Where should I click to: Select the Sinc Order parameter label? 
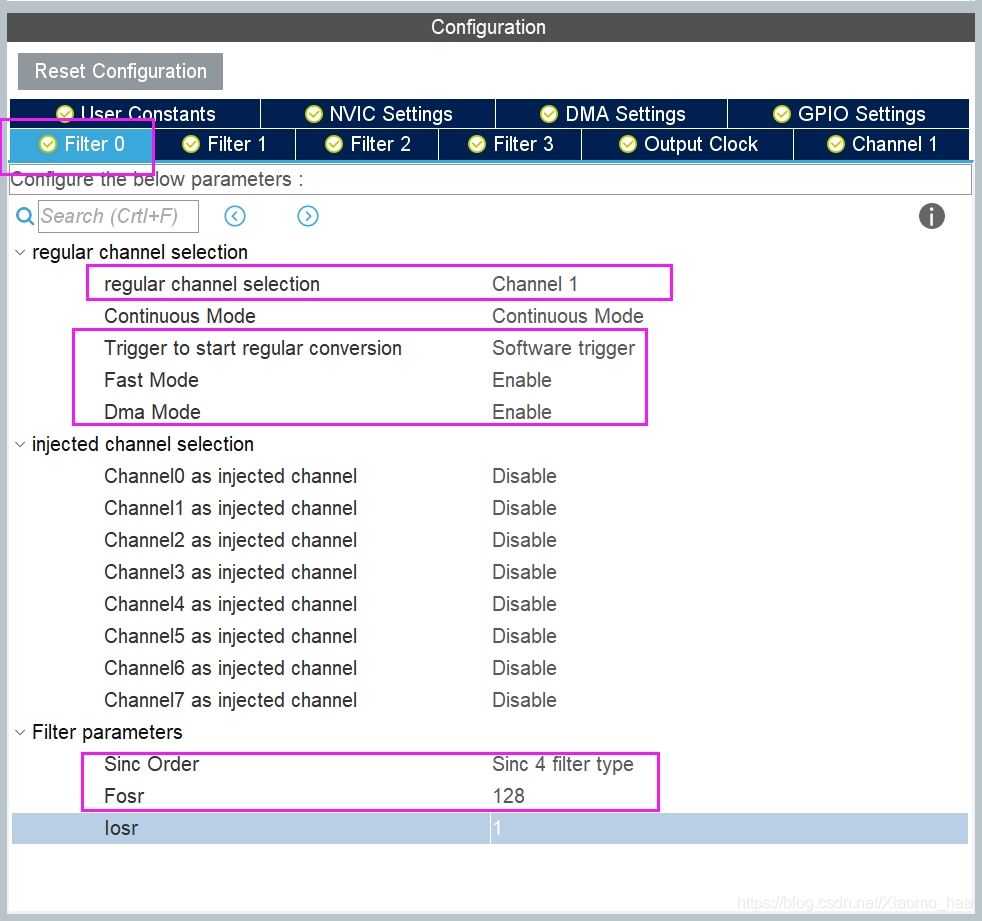pos(152,764)
